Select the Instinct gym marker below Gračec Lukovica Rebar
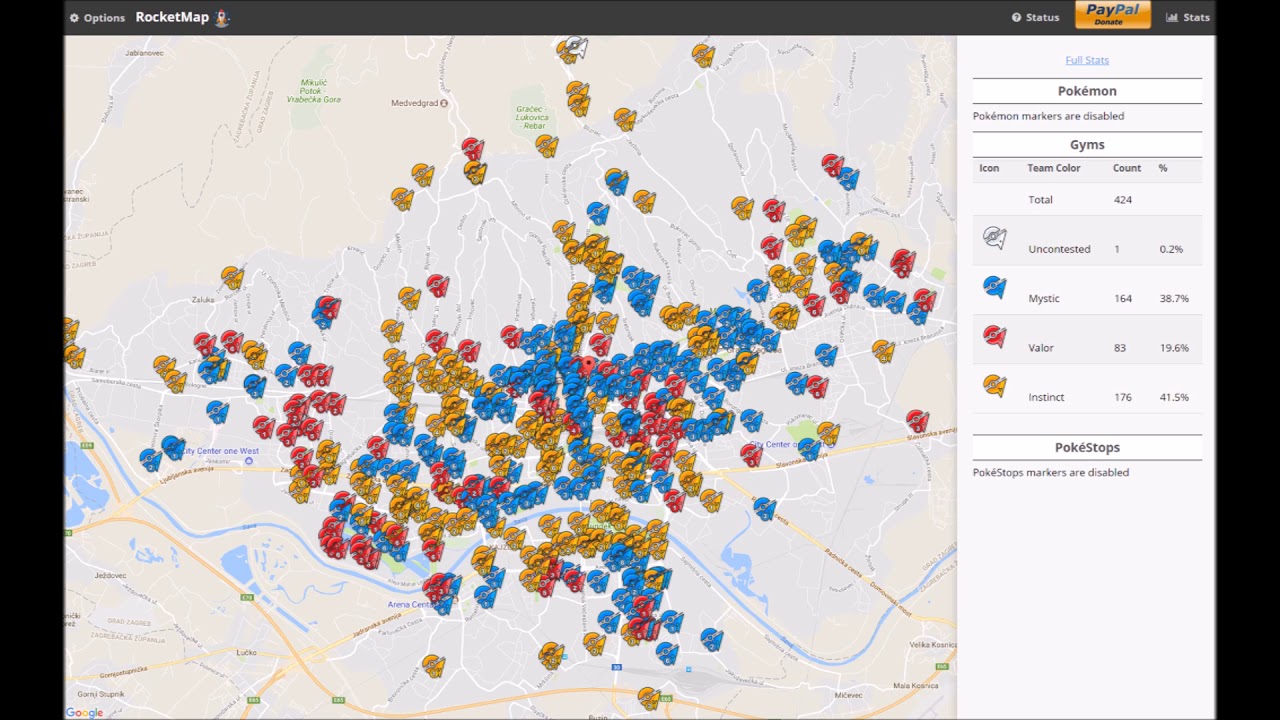 546,146
